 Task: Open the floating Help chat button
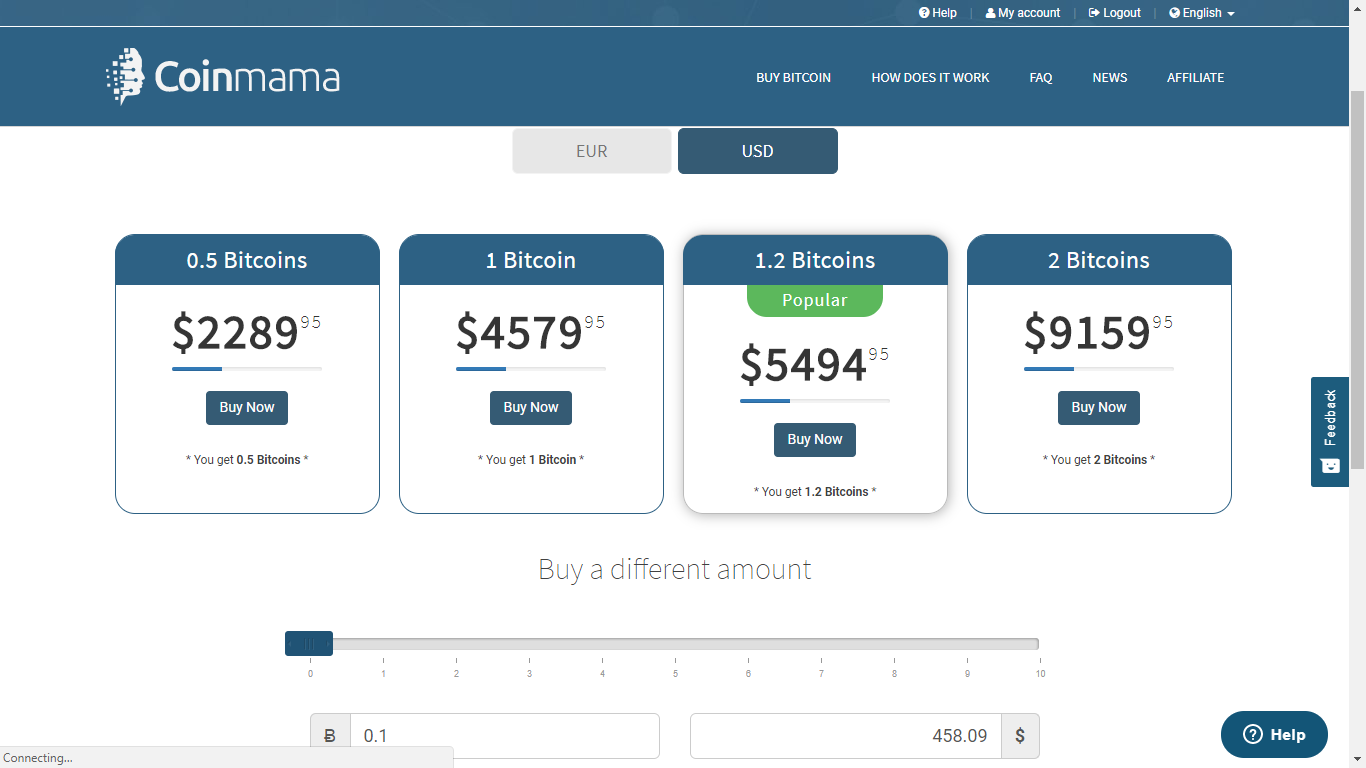(x=1274, y=734)
